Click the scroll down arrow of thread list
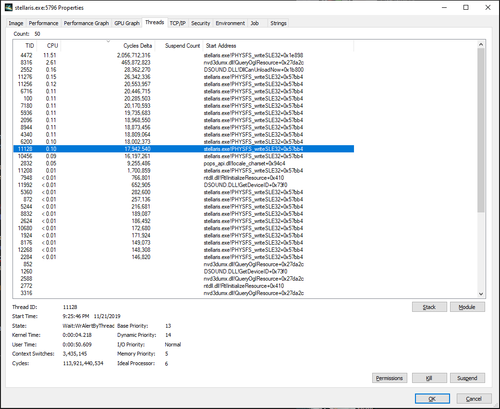 [481, 294]
